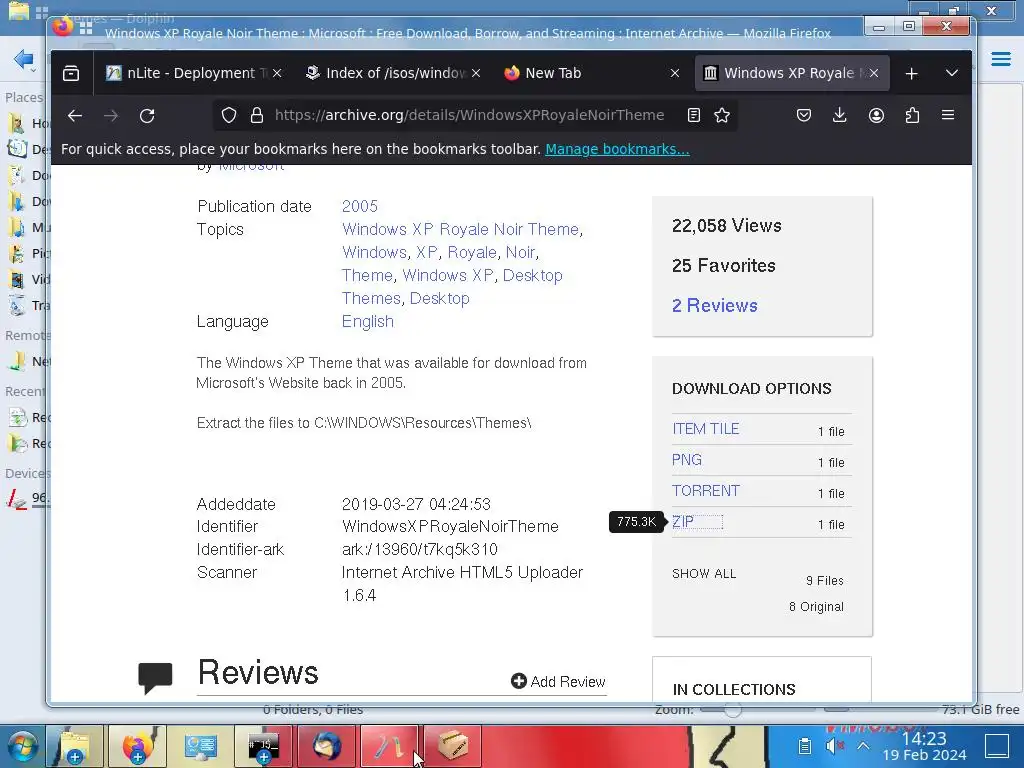Open the Pocket save icon

click(804, 116)
